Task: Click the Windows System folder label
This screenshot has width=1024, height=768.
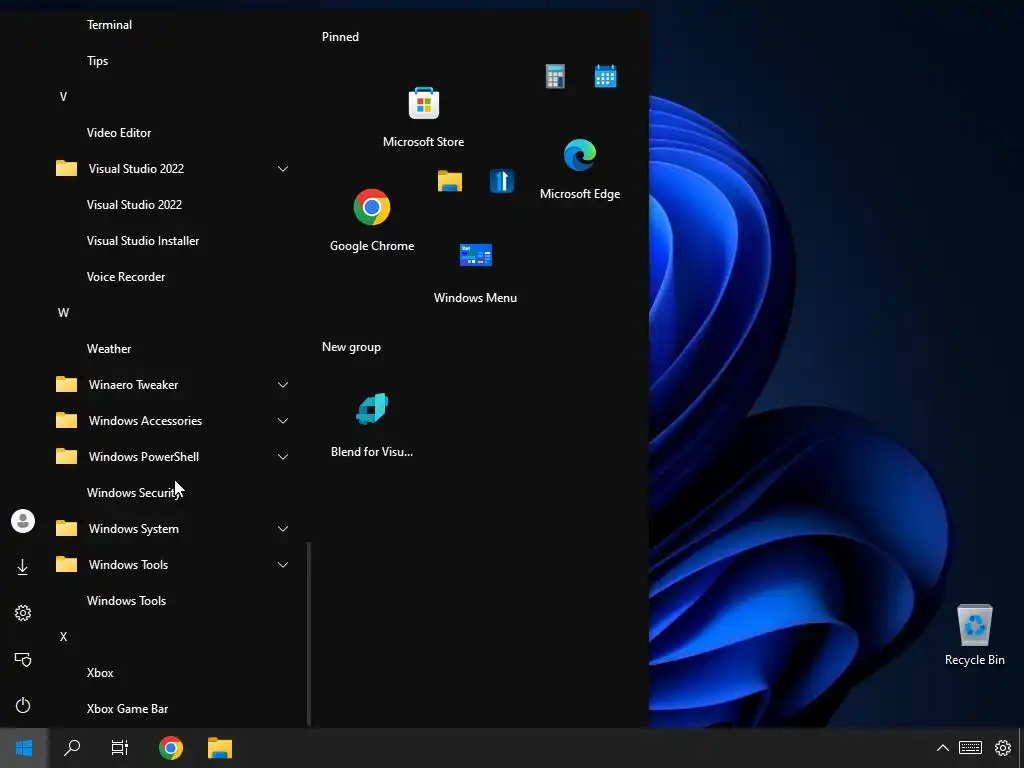Action: coord(134,528)
